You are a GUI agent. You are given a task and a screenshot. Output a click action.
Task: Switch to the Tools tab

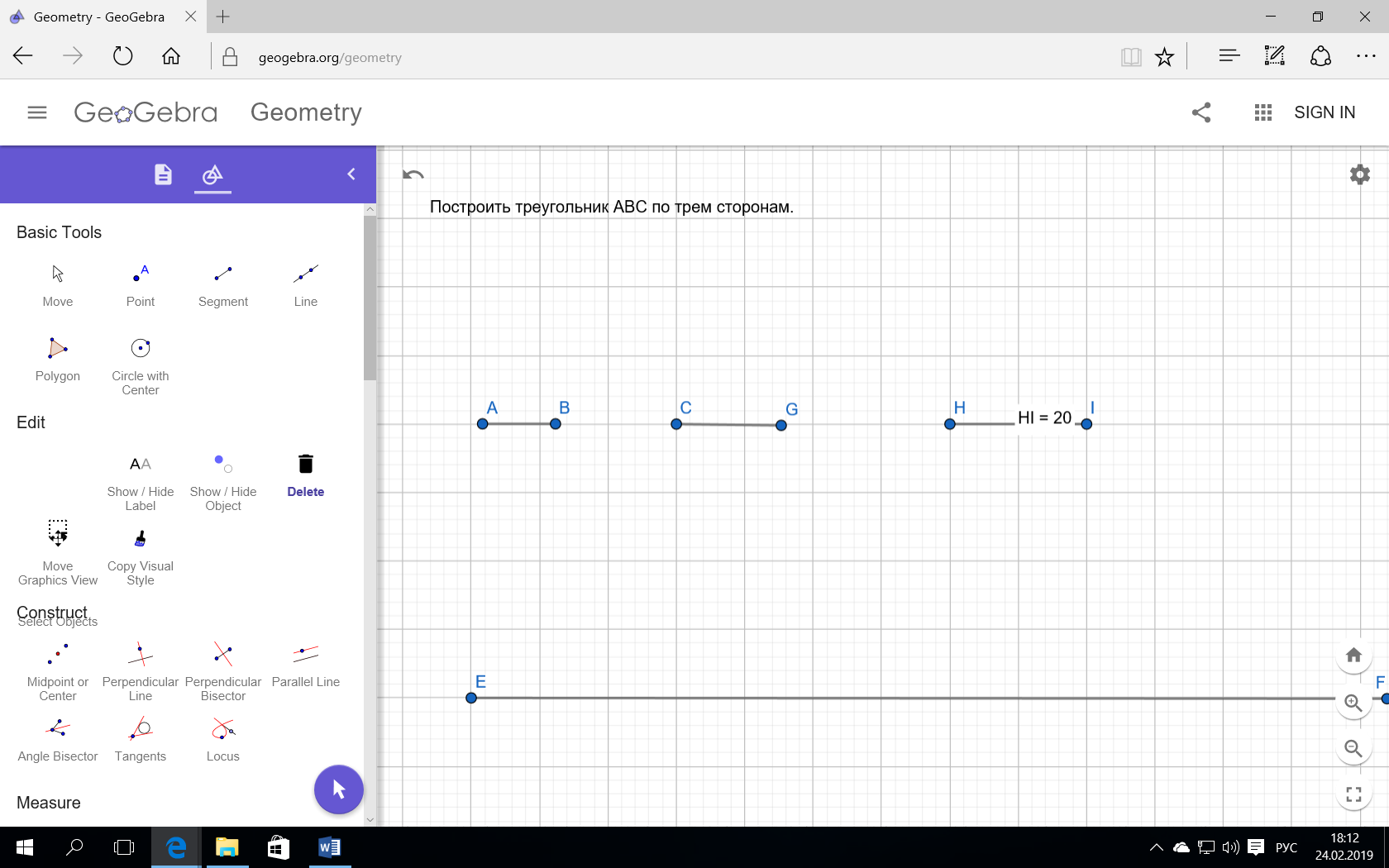tap(212, 174)
